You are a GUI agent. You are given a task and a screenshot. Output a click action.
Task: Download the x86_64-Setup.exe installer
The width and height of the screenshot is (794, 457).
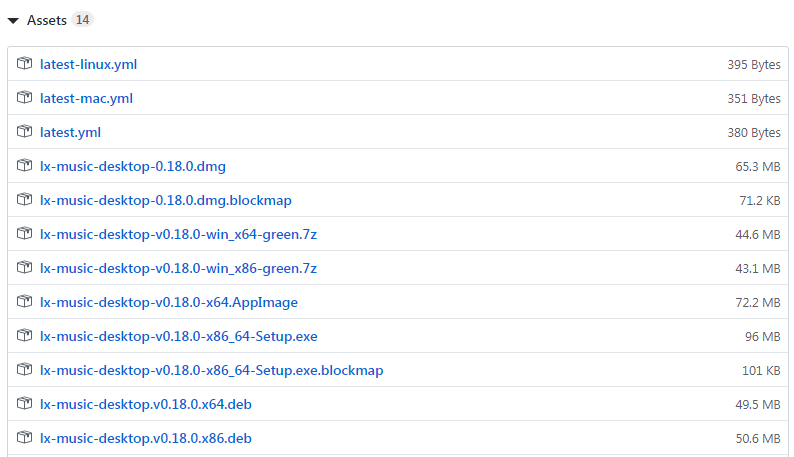[x=179, y=336]
